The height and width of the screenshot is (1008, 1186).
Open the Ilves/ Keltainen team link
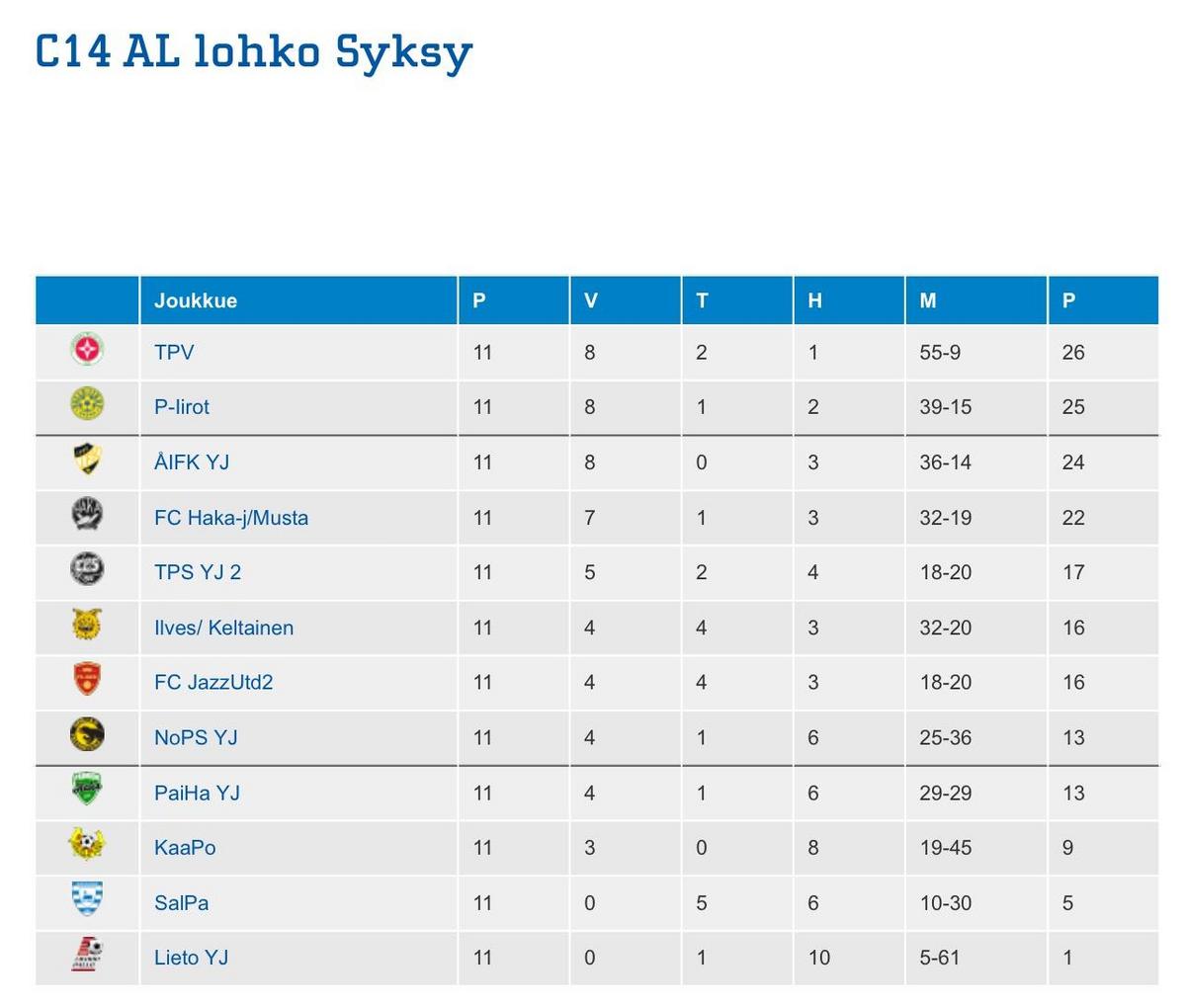click(223, 628)
